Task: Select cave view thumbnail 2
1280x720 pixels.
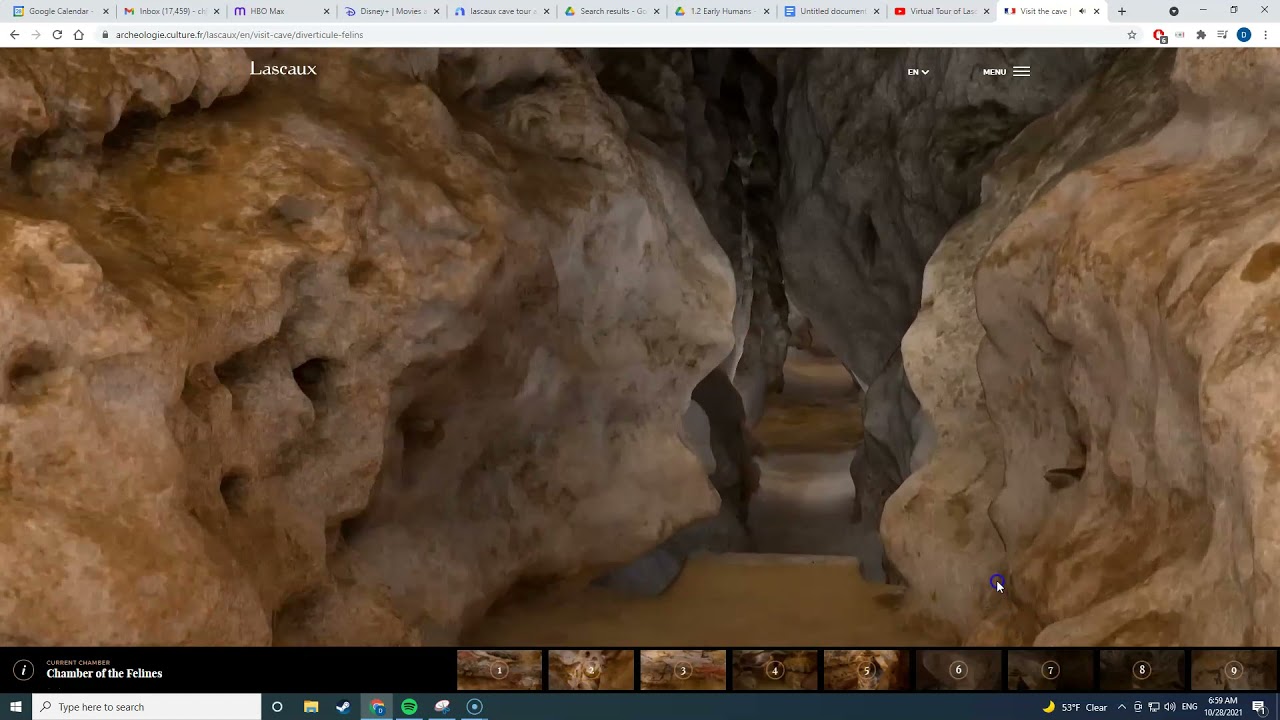Action: coord(591,670)
